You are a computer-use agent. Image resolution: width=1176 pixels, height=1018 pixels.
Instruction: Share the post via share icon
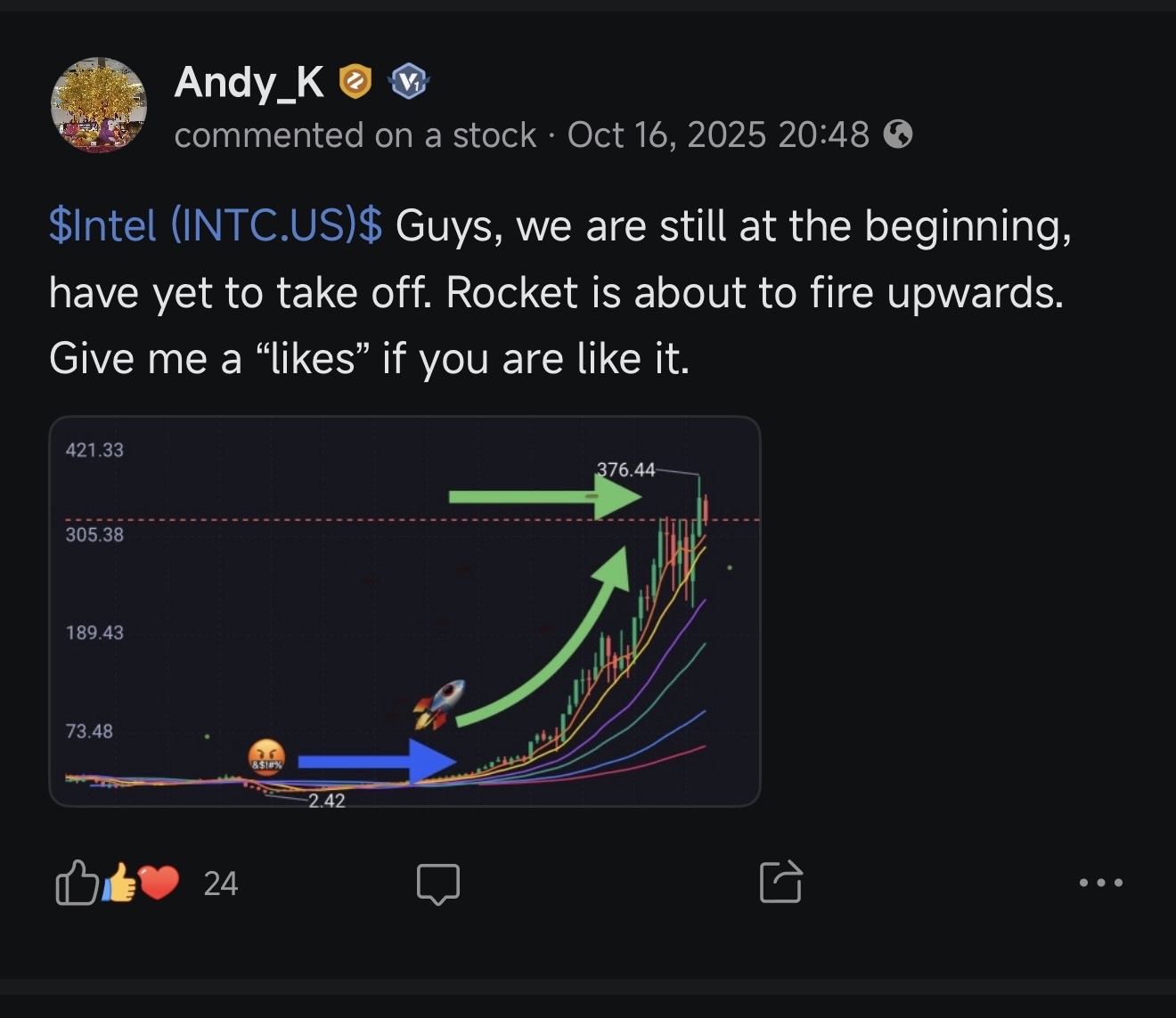pos(781,882)
